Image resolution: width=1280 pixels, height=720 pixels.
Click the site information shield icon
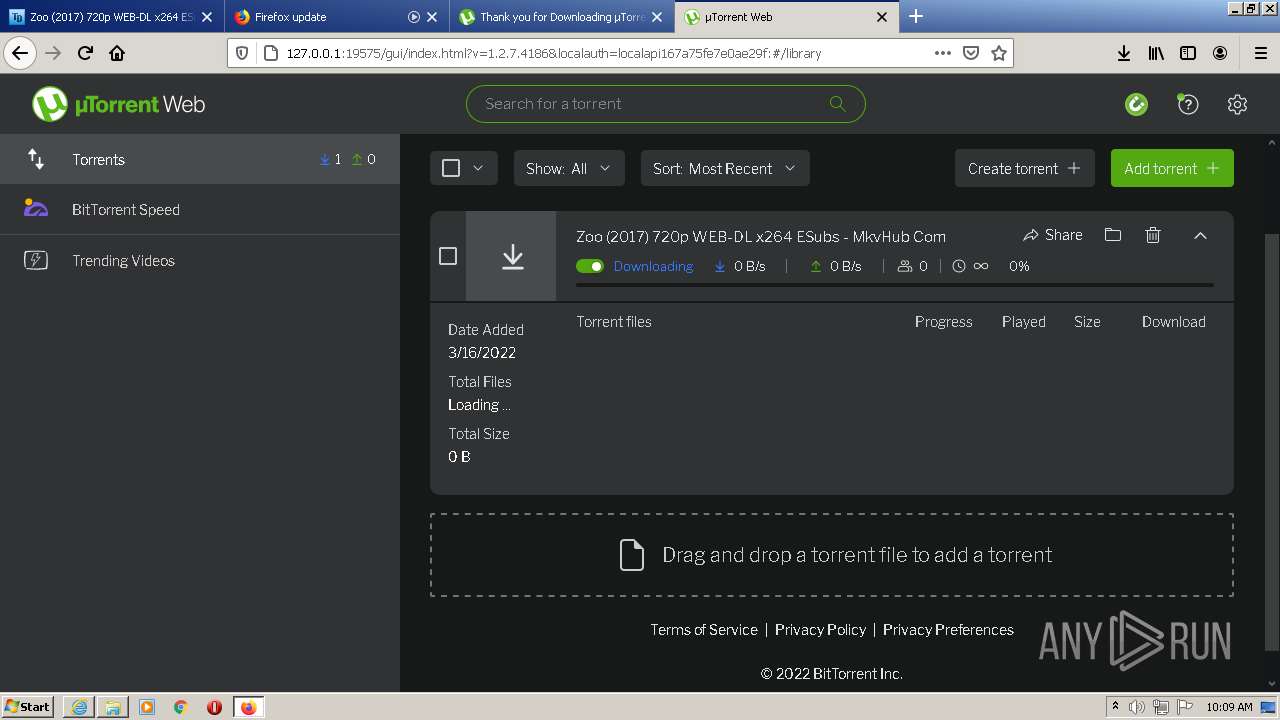(x=242, y=53)
